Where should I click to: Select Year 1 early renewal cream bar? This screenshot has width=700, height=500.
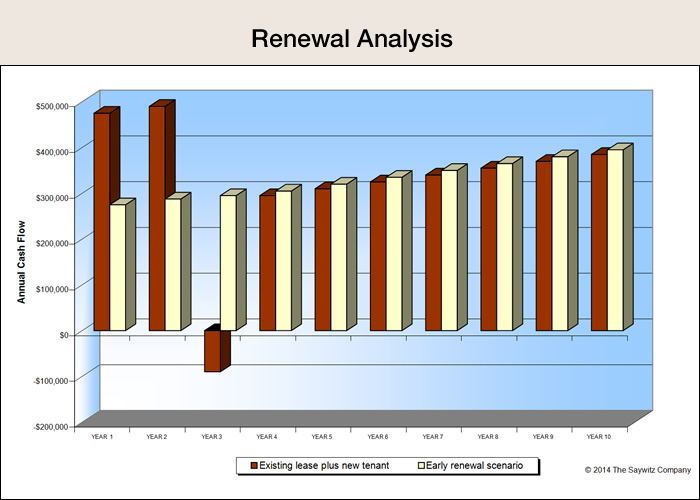pos(118,267)
